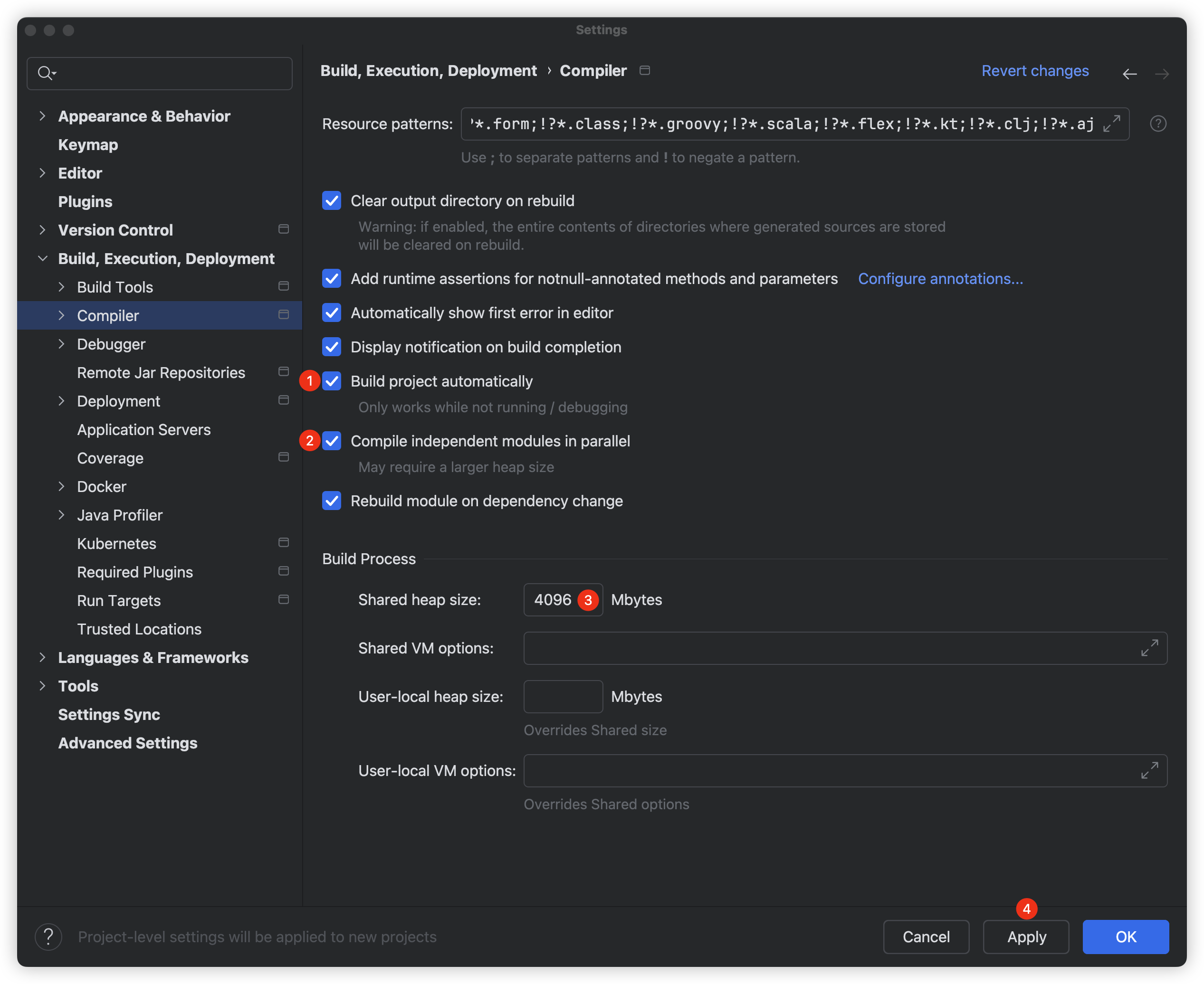This screenshot has height=984, width=1204.
Task: Open the Configure annotations link
Action: (x=940, y=279)
